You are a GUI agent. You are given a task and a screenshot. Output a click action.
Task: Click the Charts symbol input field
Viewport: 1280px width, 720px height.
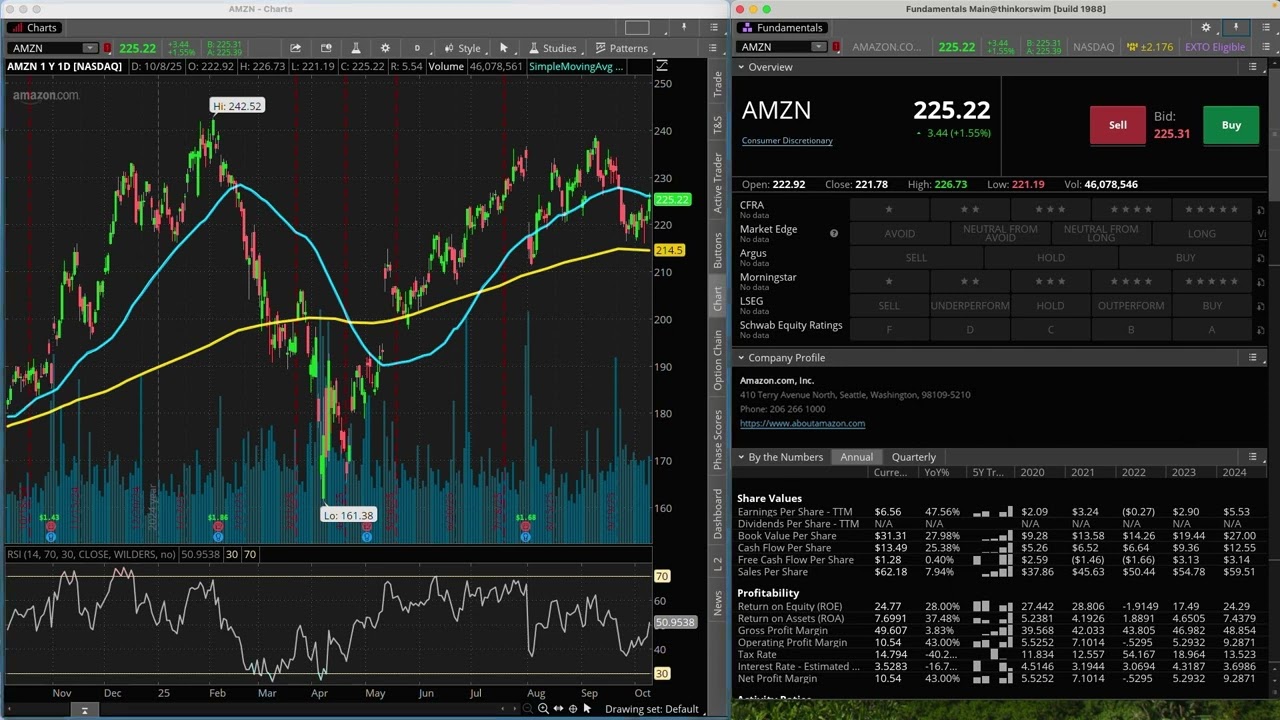[x=46, y=48]
